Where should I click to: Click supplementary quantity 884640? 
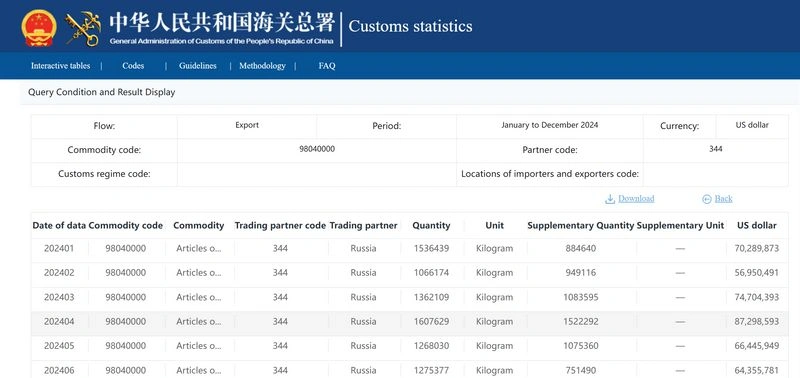[581, 248]
